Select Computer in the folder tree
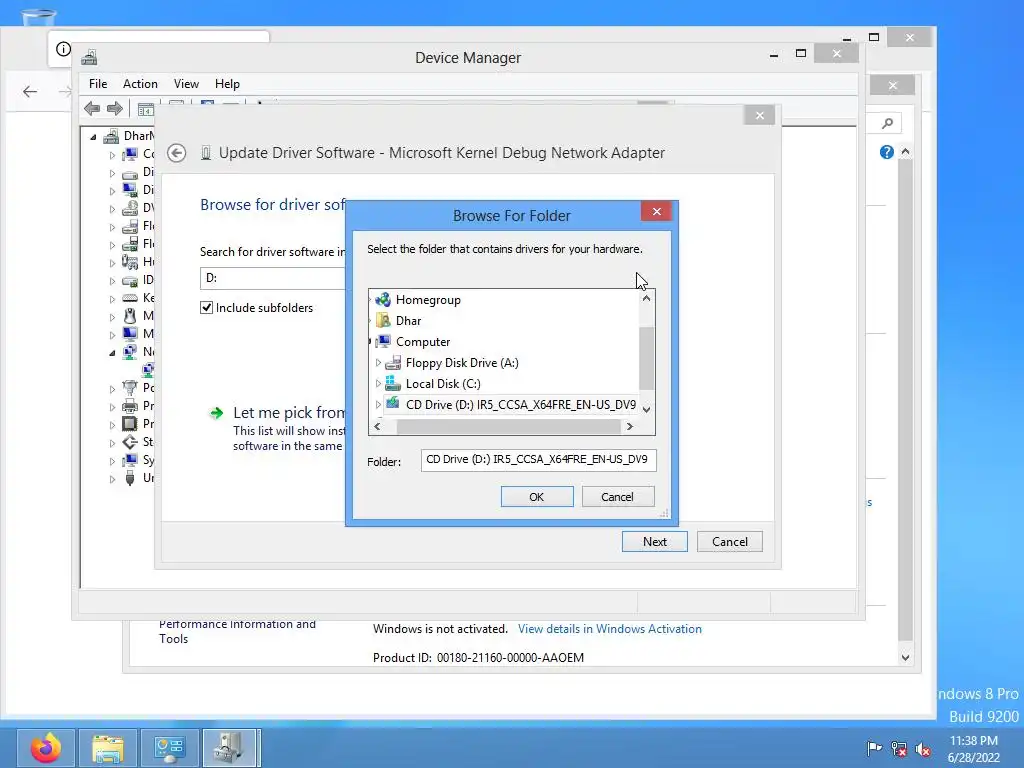Image resolution: width=1024 pixels, height=768 pixels. click(x=423, y=342)
